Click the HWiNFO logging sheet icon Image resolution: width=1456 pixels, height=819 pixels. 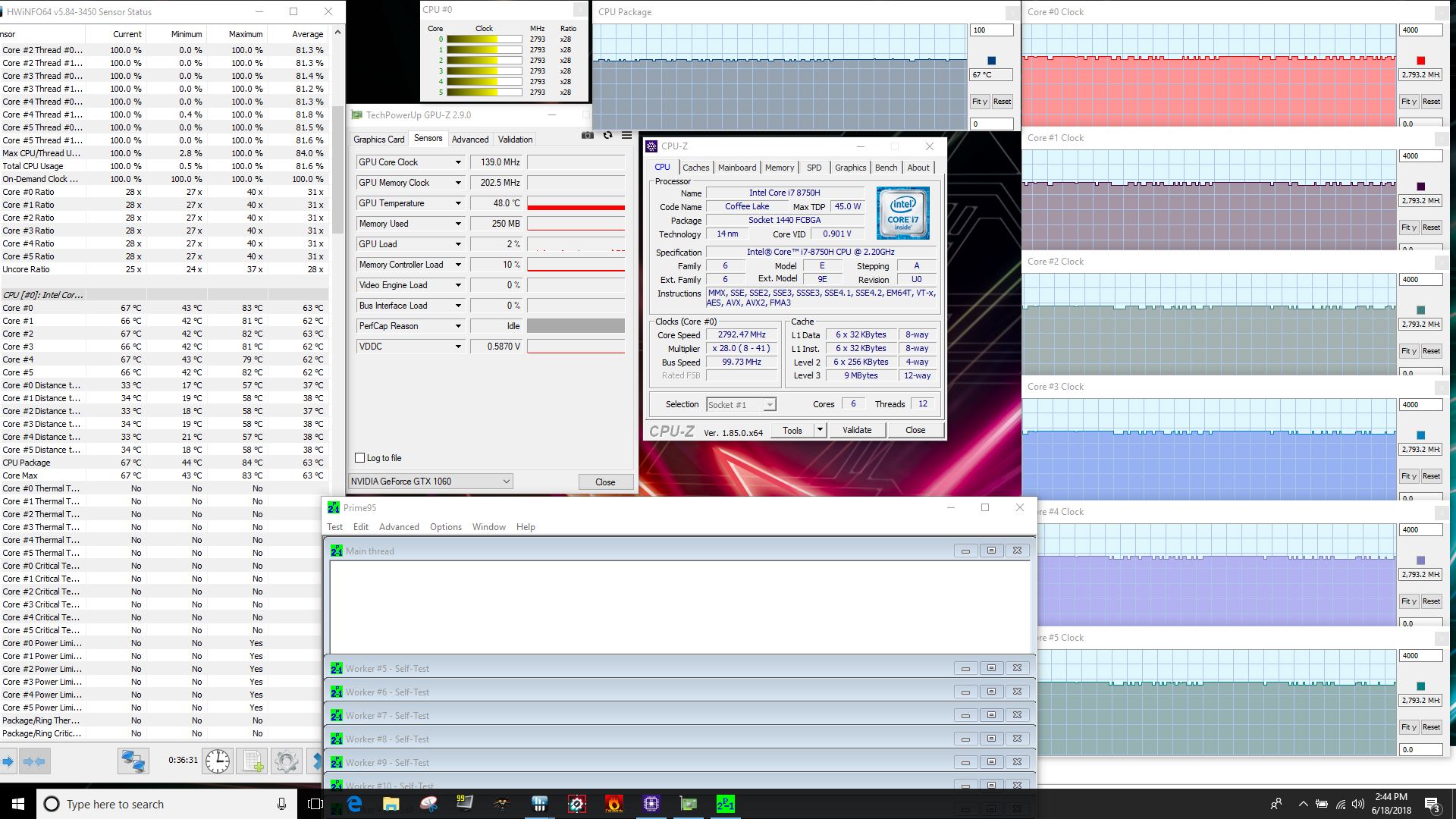tap(253, 761)
